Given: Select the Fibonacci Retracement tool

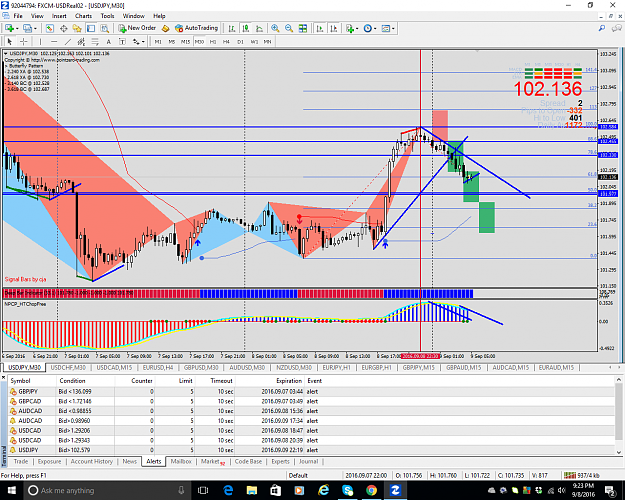Looking at the screenshot, I should click(95, 41).
